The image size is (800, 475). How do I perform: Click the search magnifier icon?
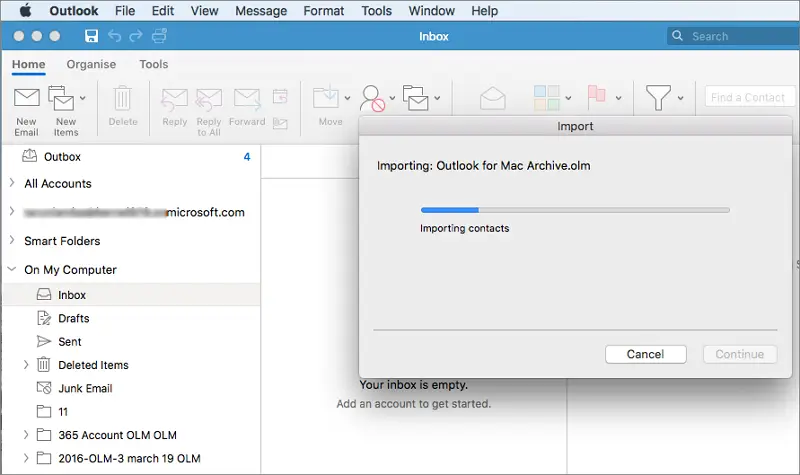point(677,36)
